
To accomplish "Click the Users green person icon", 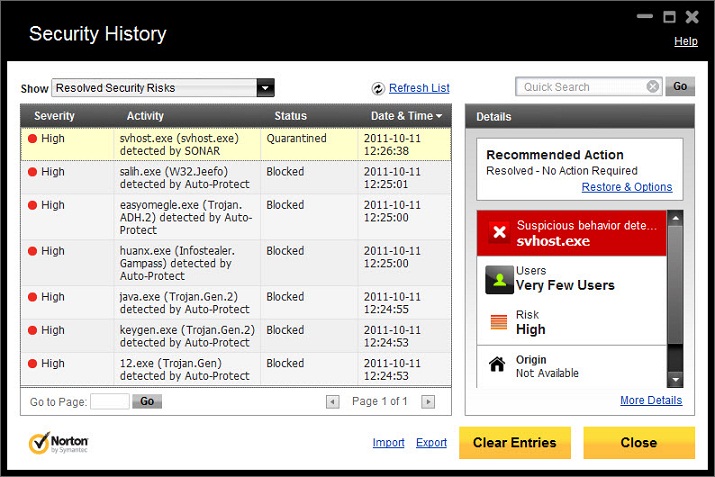I will tap(499, 280).
